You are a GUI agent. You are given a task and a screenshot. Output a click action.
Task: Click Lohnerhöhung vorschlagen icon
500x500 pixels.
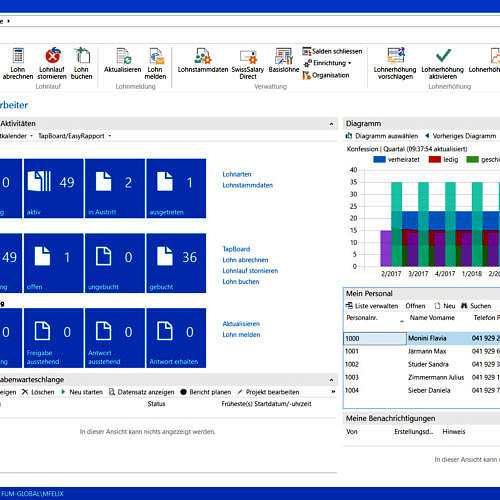coord(395,56)
